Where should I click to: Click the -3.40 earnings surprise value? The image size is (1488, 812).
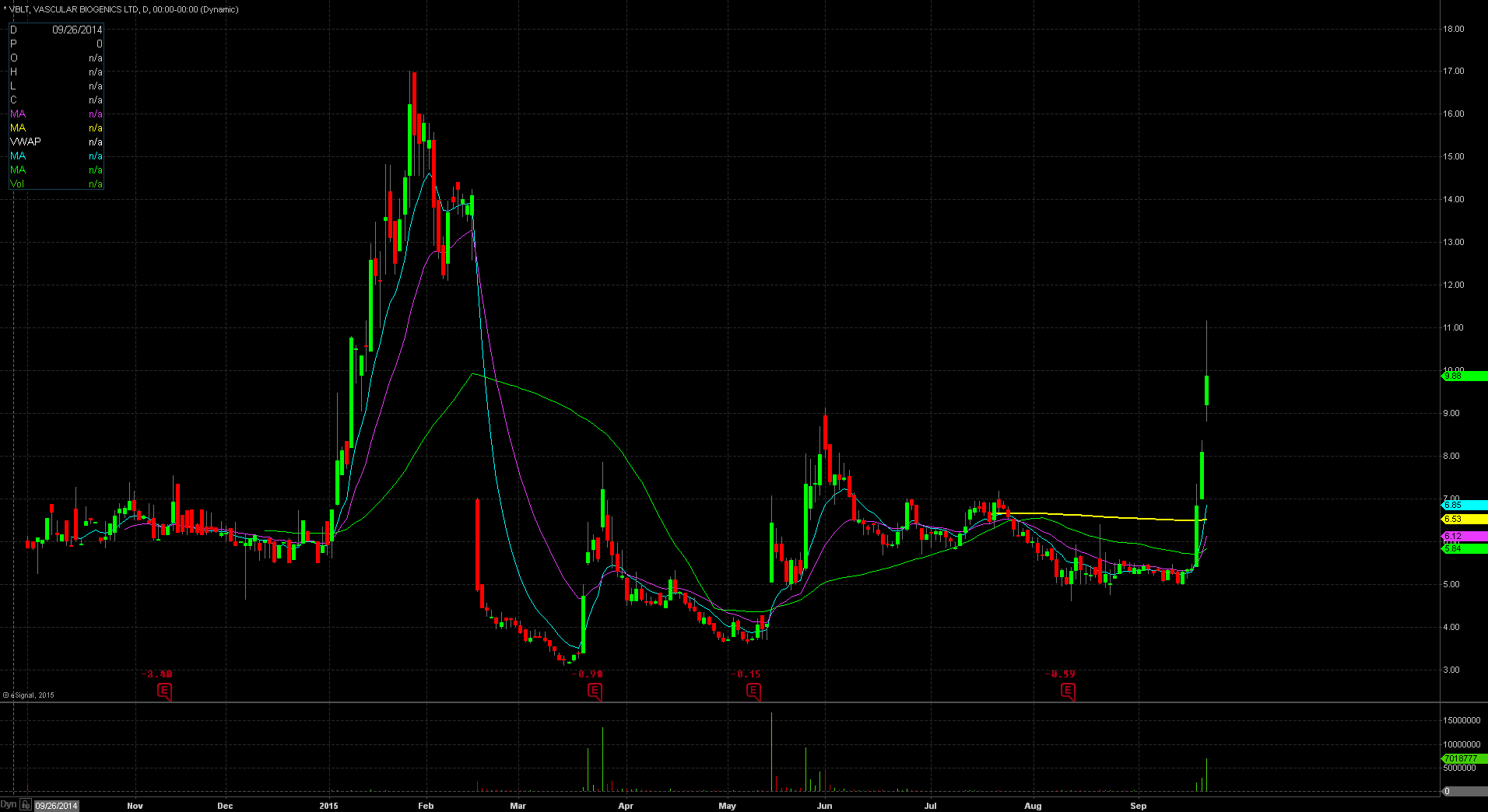[x=157, y=674]
